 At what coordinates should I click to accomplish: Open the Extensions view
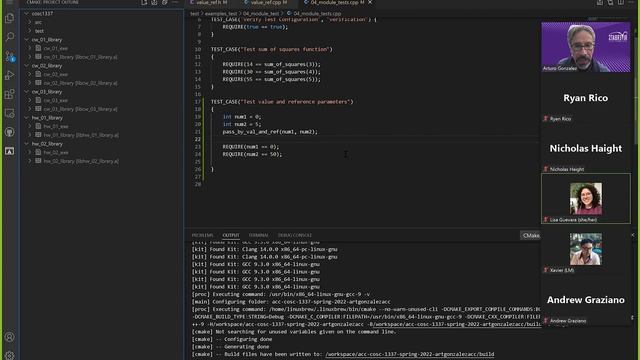click(x=9, y=94)
